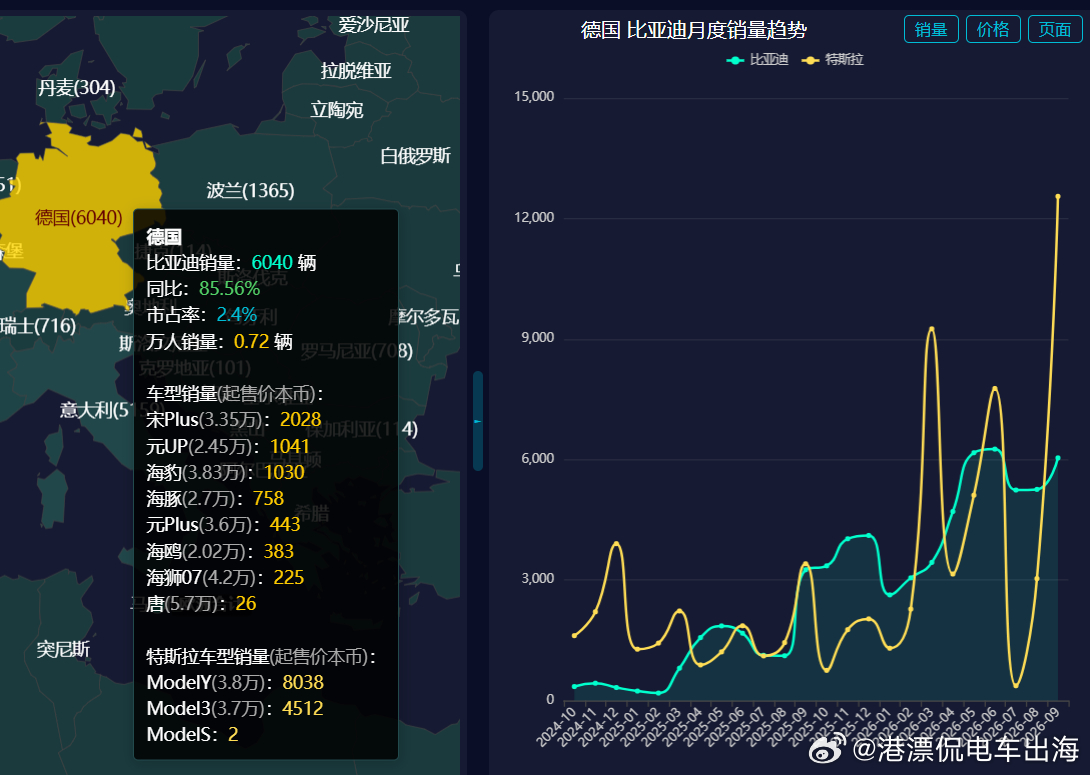Click the 3,000 y-axis label
1090x775 pixels.
click(537, 579)
